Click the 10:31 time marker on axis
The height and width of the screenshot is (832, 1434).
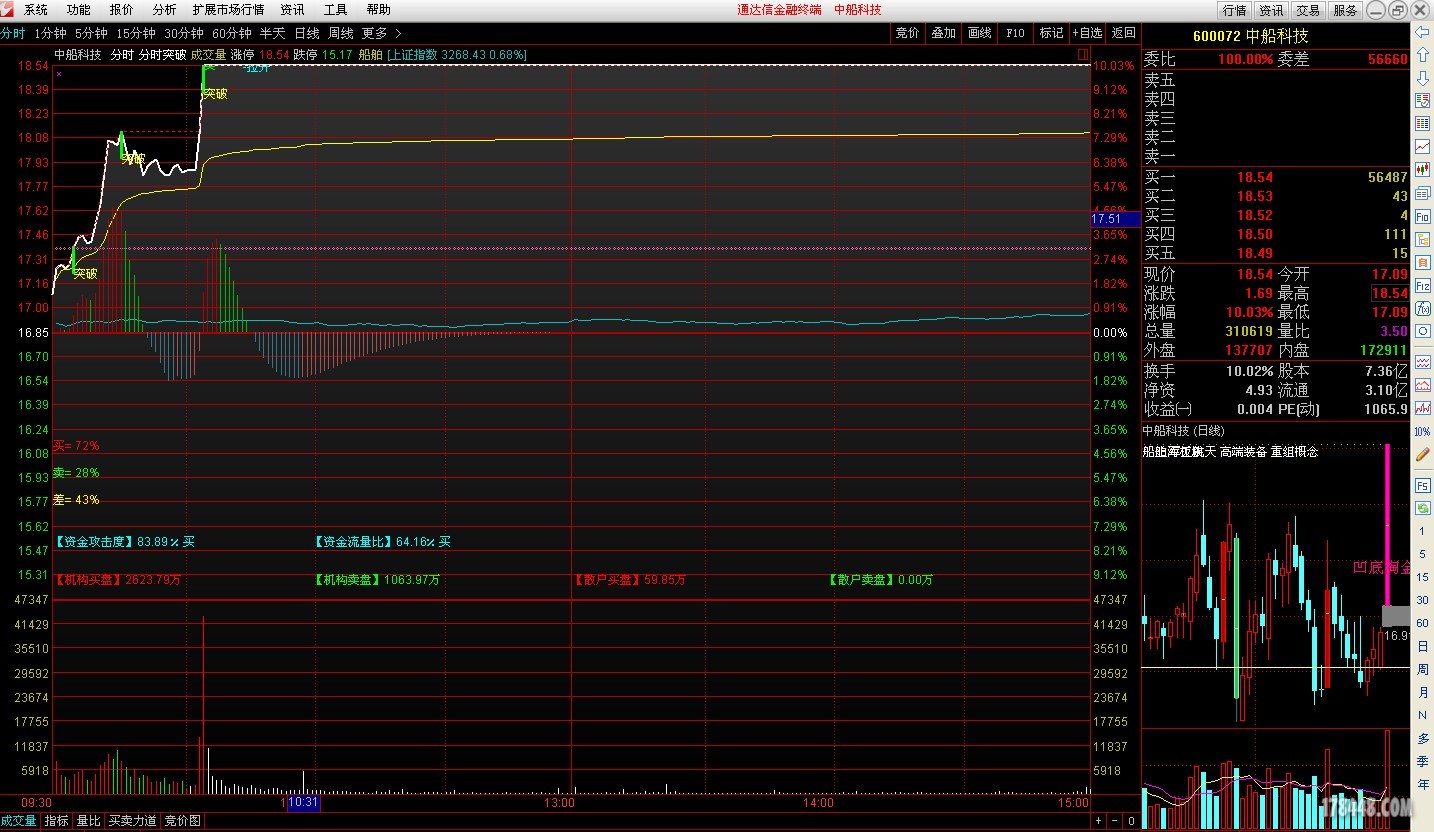(303, 802)
